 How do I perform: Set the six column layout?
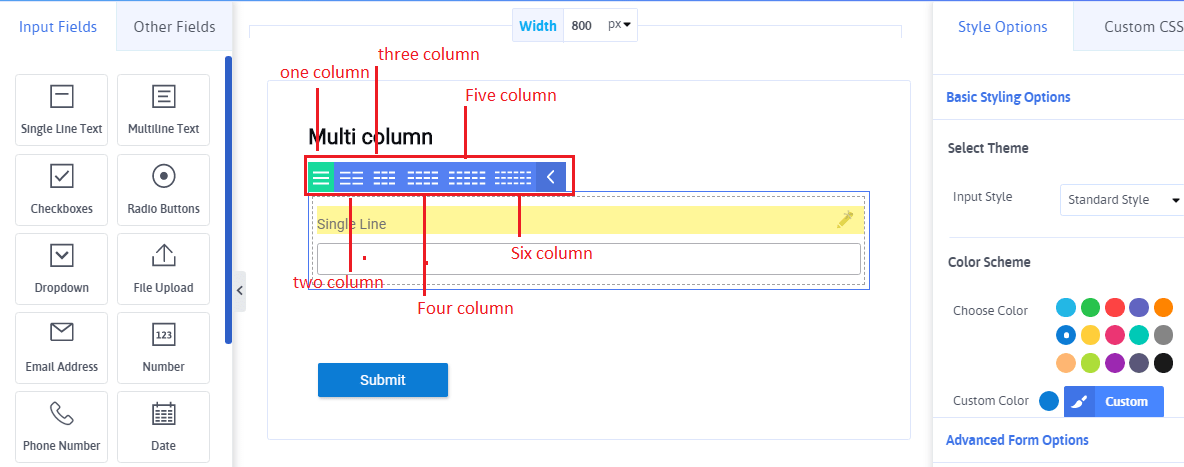click(513, 178)
